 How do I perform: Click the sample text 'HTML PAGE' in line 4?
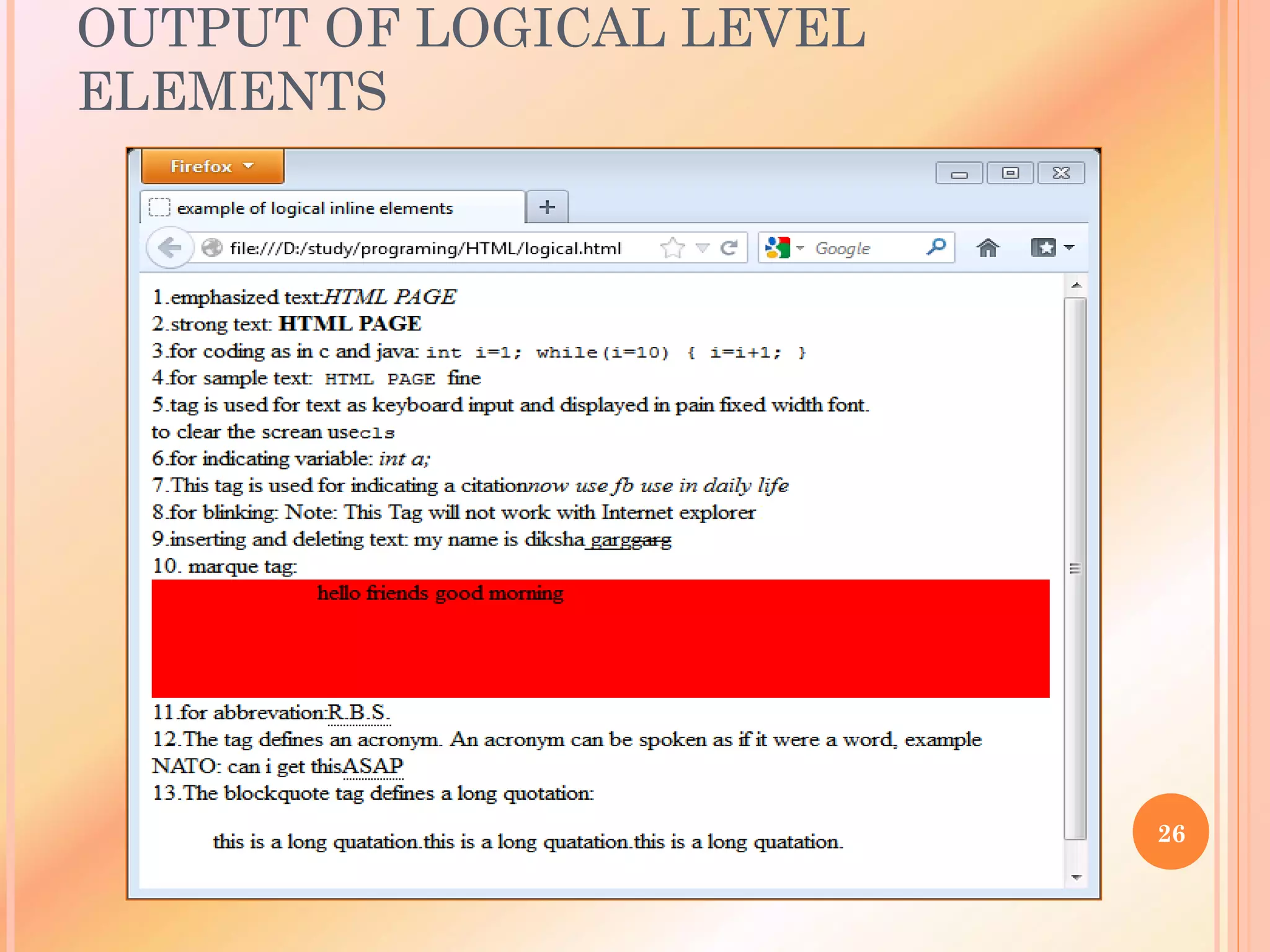(380, 379)
